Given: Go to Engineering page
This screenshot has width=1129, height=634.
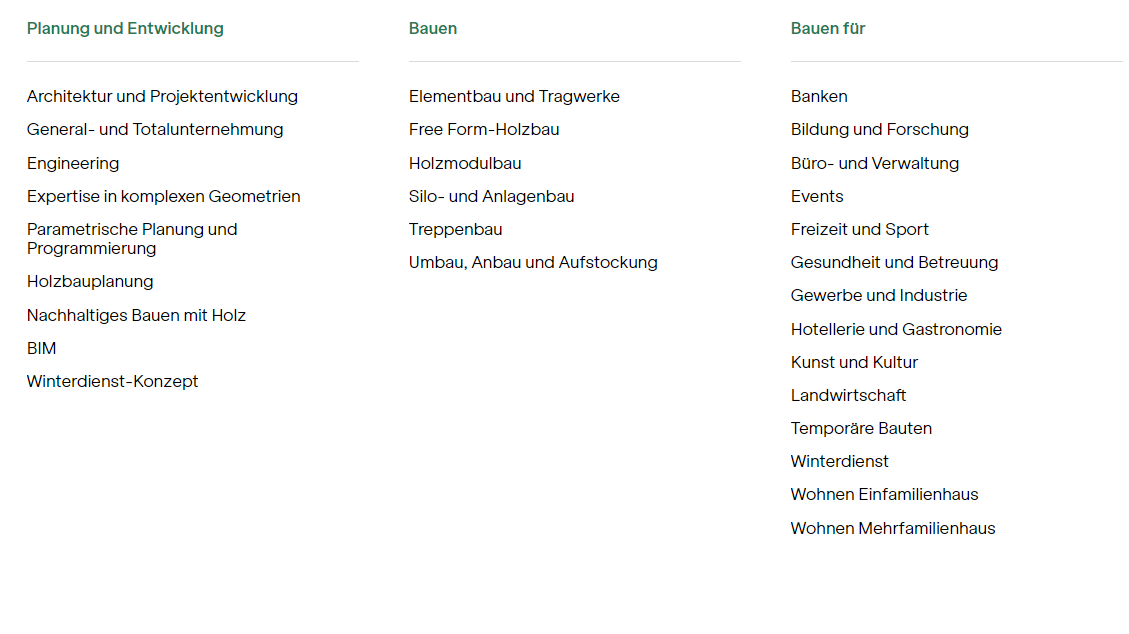Looking at the screenshot, I should pyautogui.click(x=73, y=163).
